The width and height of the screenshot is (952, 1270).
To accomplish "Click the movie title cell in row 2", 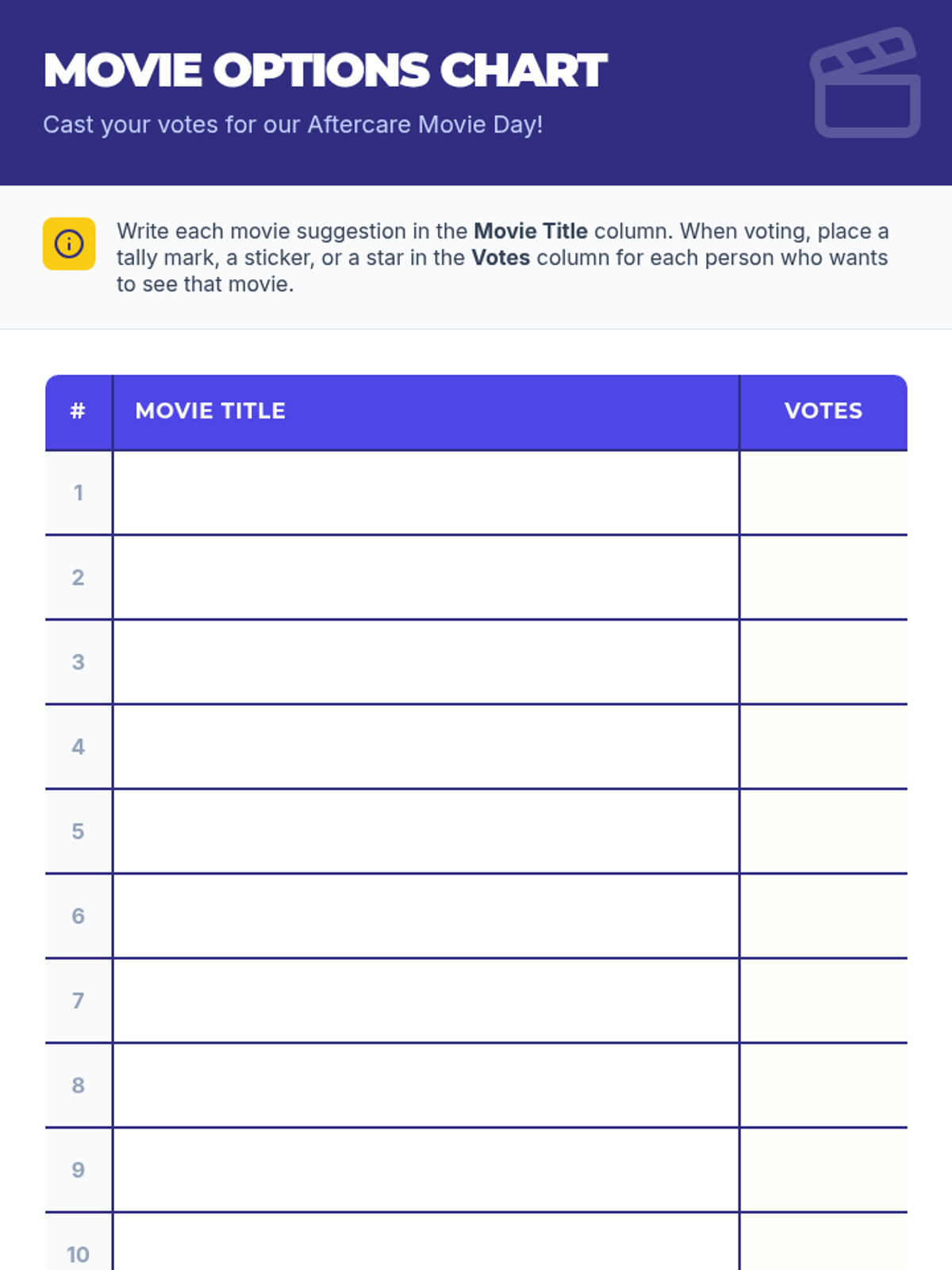I will (426, 578).
